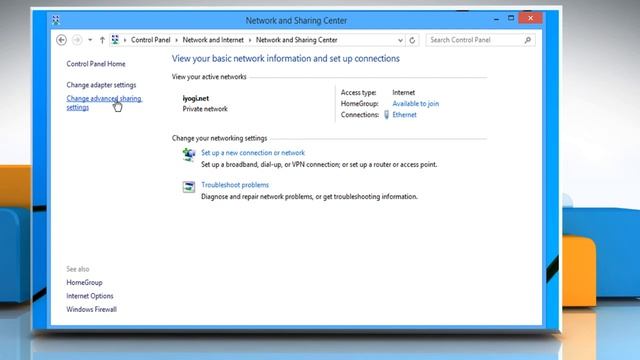Click the search magnifier icon

[x=528, y=40]
